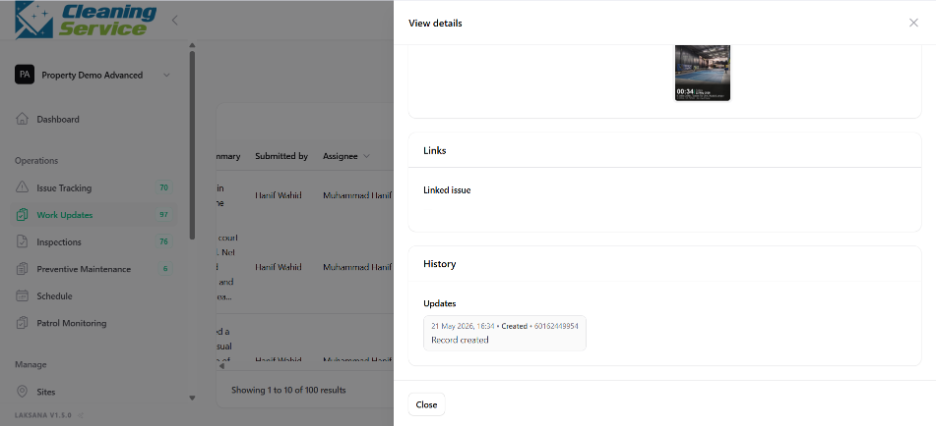Click the Cleaning Service logo
This screenshot has width=936, height=426.
click(x=85, y=20)
